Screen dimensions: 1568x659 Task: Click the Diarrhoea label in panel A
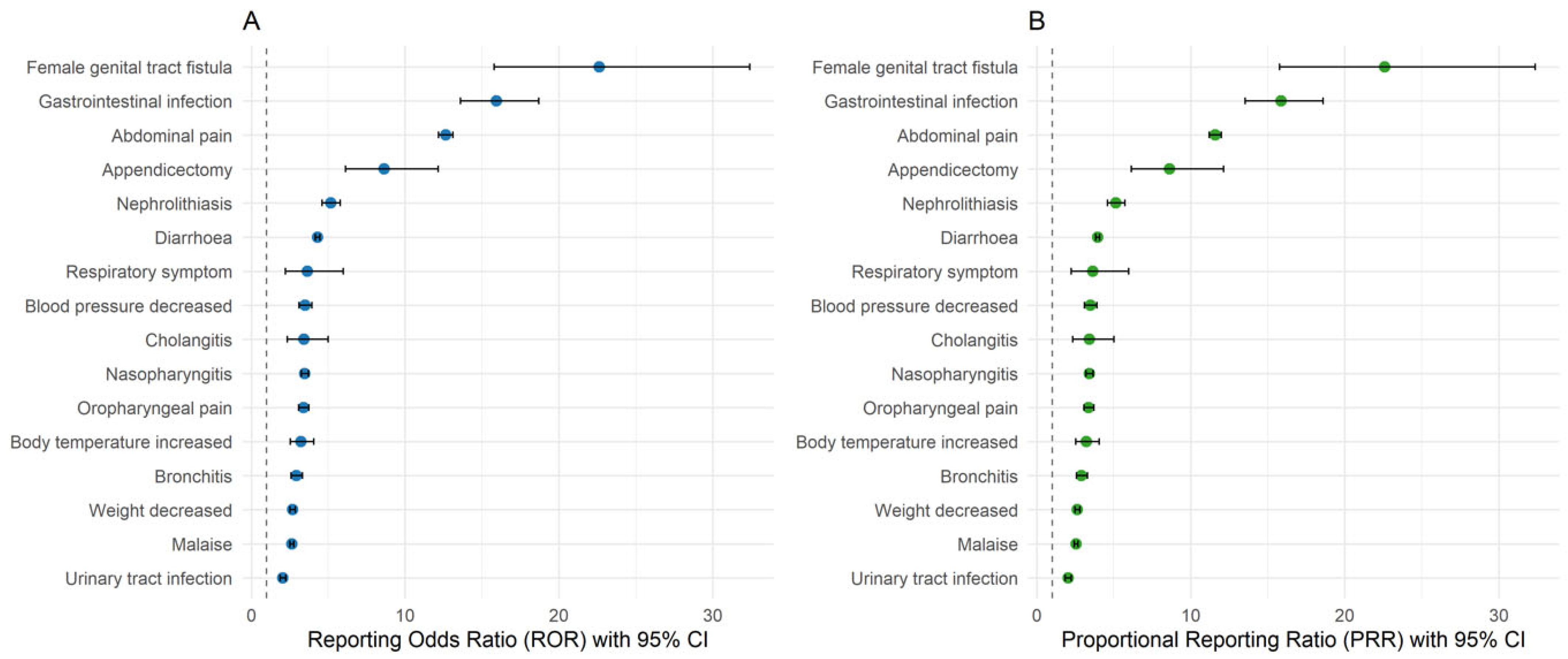coord(193,237)
